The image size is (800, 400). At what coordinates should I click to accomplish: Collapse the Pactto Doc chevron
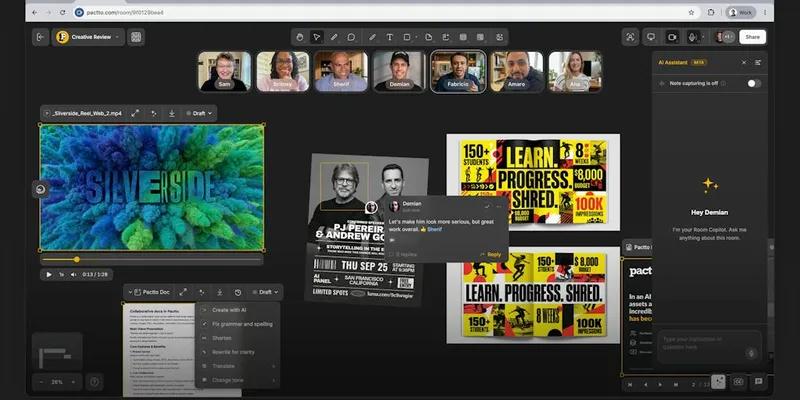[x=130, y=292]
